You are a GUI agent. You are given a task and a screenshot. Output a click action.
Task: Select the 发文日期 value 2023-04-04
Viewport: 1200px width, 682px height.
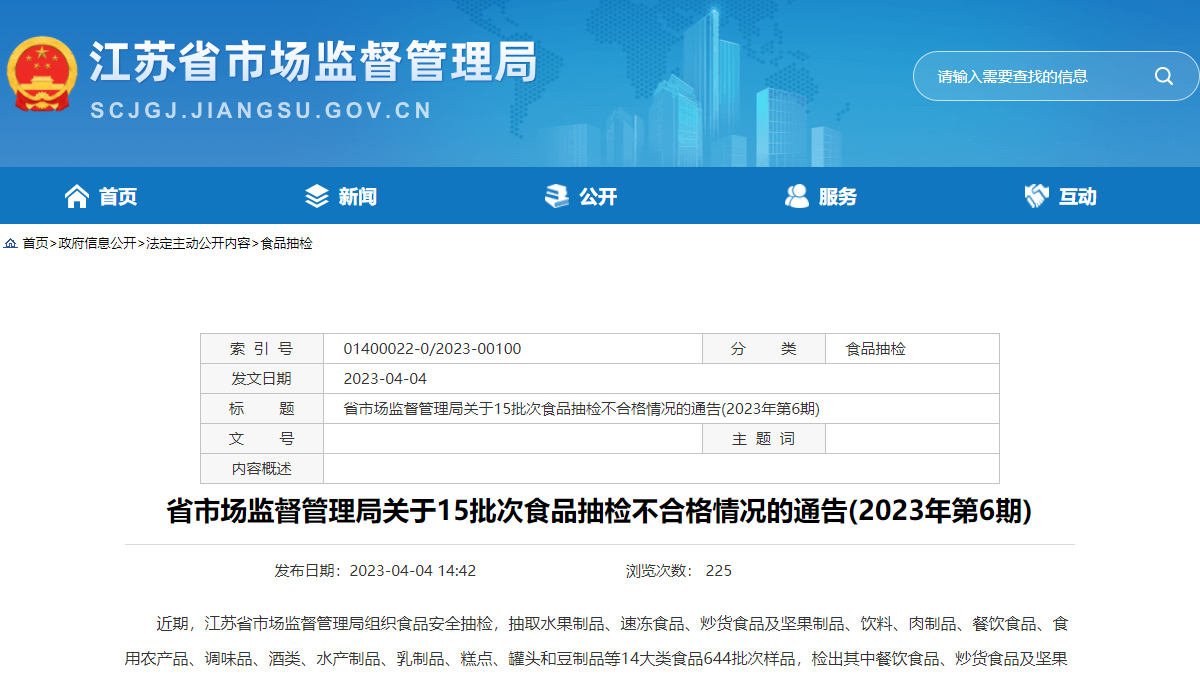385,379
